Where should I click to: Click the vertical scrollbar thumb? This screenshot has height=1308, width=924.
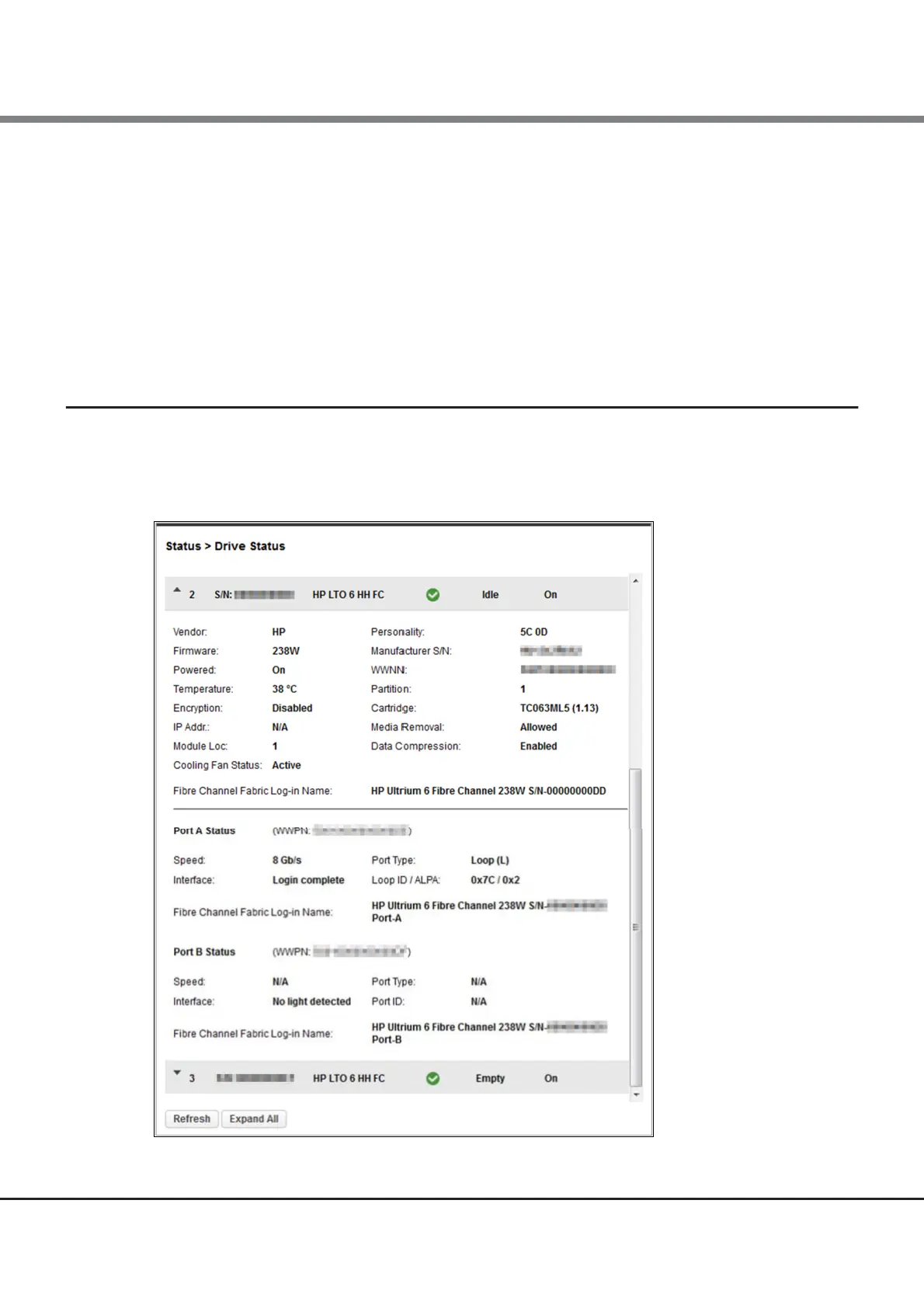click(636, 927)
